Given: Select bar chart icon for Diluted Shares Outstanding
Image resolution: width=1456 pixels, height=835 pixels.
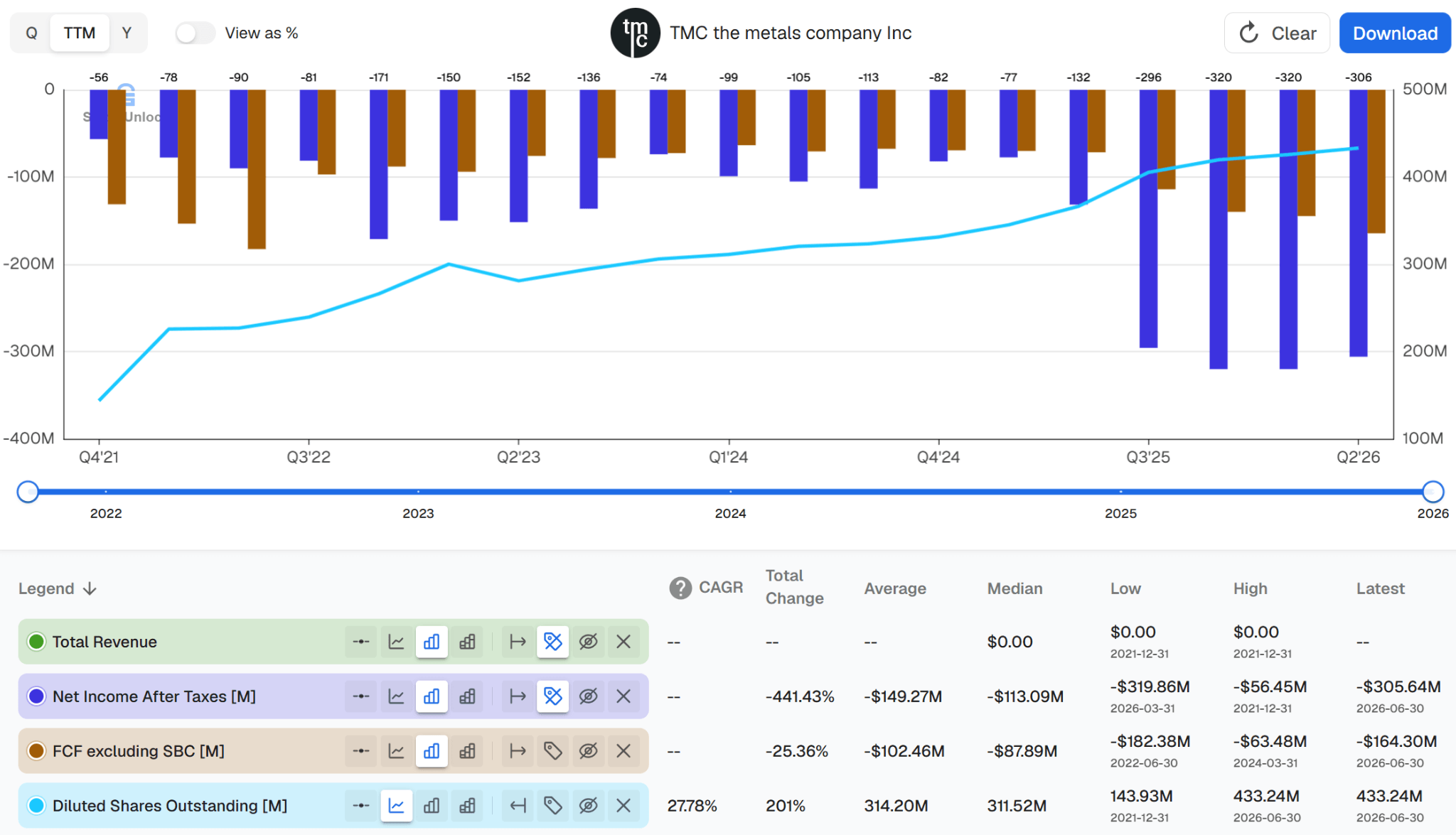Looking at the screenshot, I should pos(432,806).
